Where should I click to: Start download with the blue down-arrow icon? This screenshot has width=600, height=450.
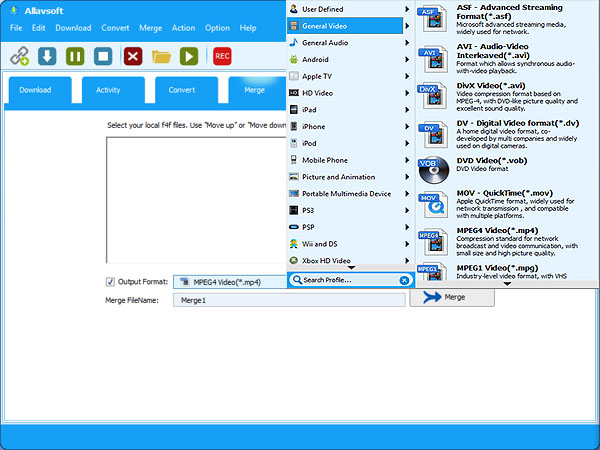[47, 56]
